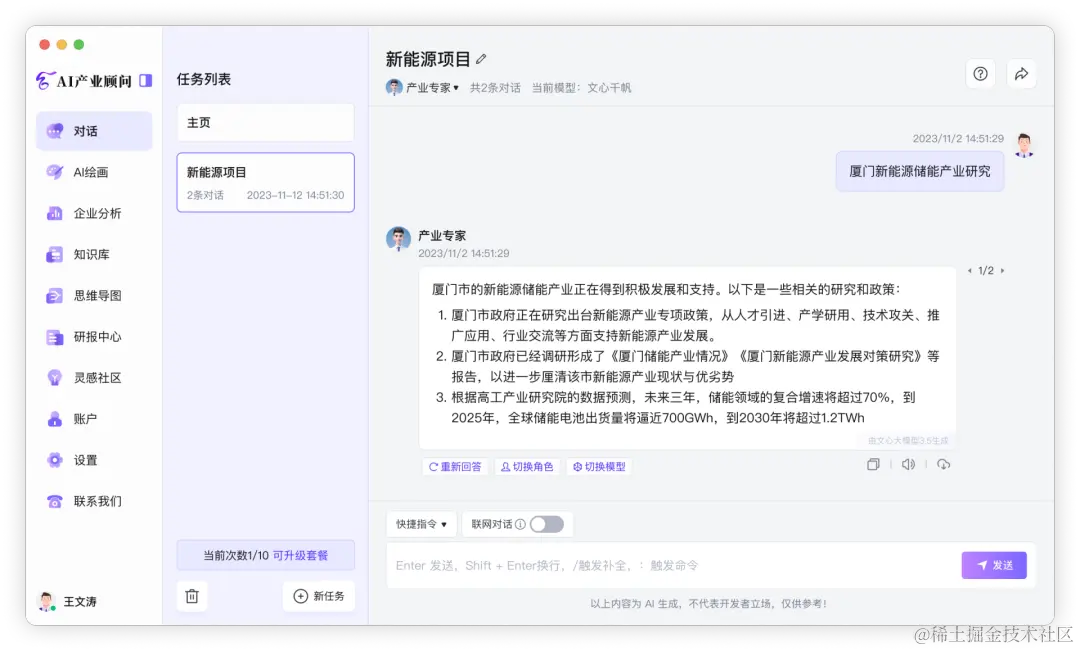Open the 快捷指令 dropdown
Image resolution: width=1080 pixels, height=651 pixels.
[x=420, y=523]
